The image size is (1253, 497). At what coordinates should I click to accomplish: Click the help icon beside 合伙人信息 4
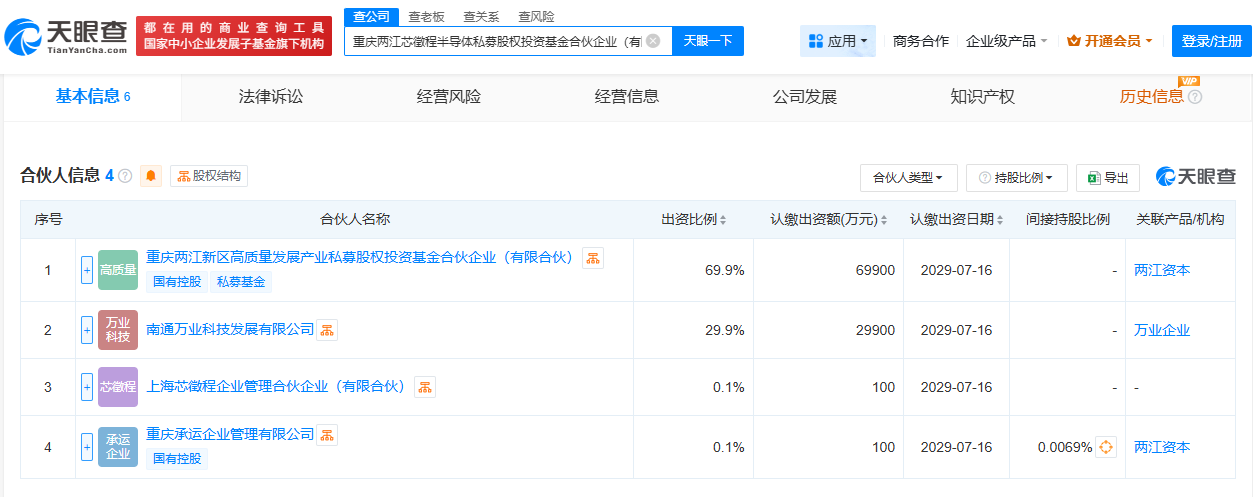click(x=125, y=176)
